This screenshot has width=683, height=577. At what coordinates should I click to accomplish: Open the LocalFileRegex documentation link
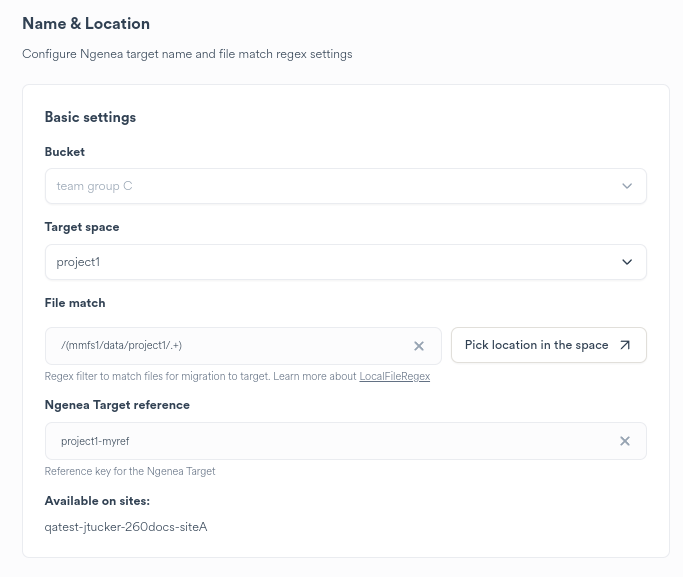(394, 377)
